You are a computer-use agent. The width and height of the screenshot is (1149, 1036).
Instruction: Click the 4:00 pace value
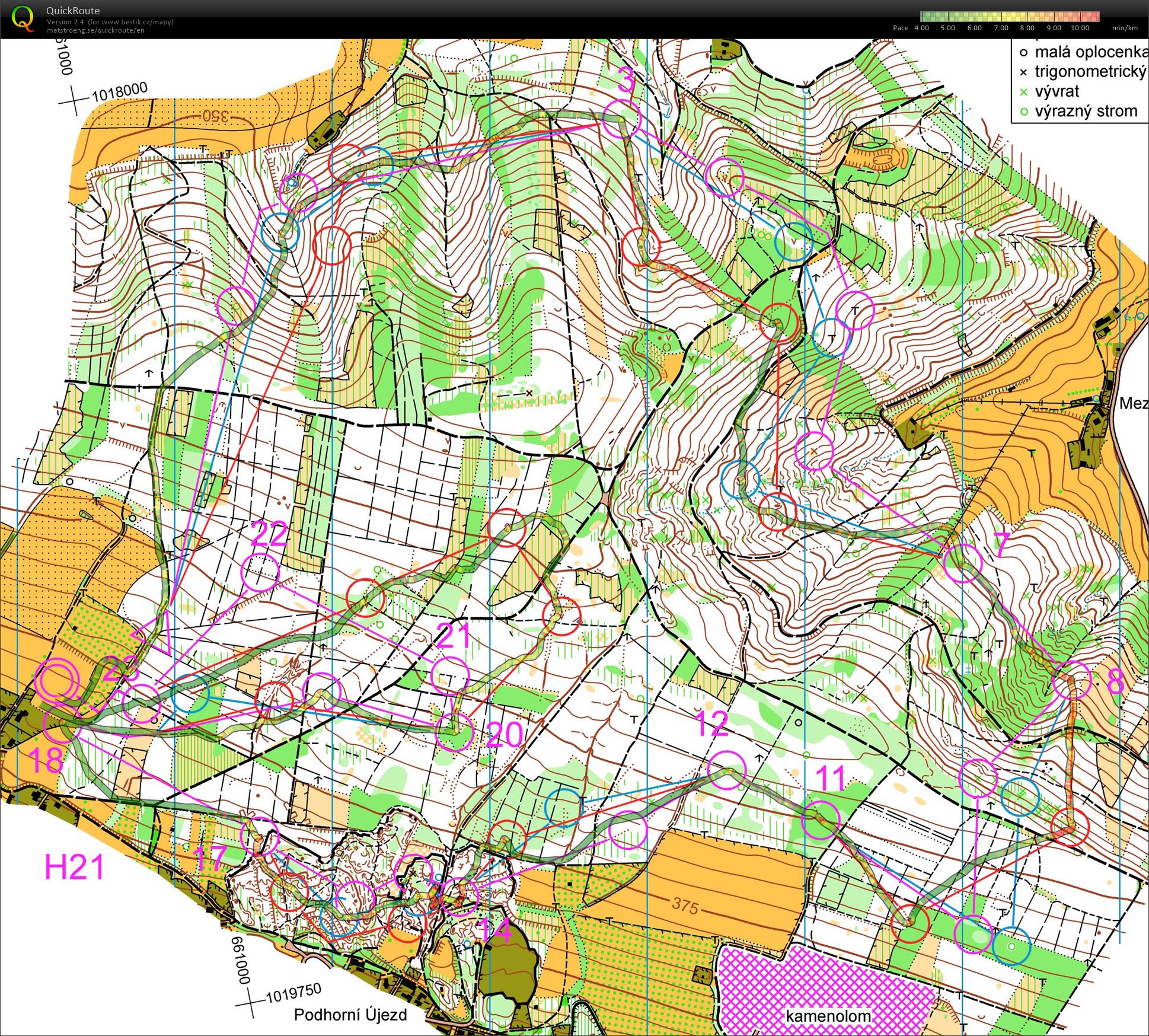[921, 28]
